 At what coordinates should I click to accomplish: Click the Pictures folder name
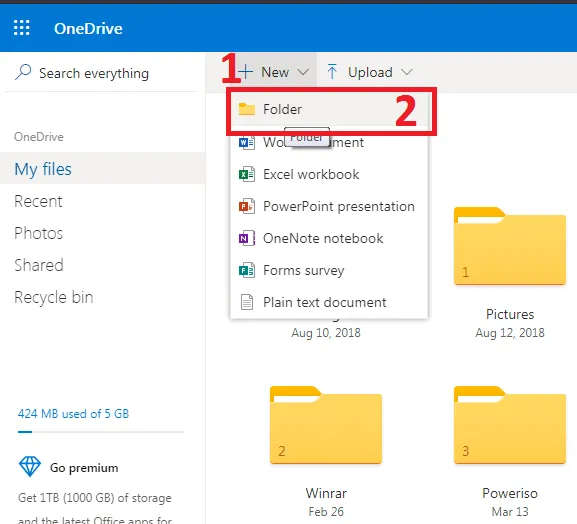pyautogui.click(x=510, y=314)
